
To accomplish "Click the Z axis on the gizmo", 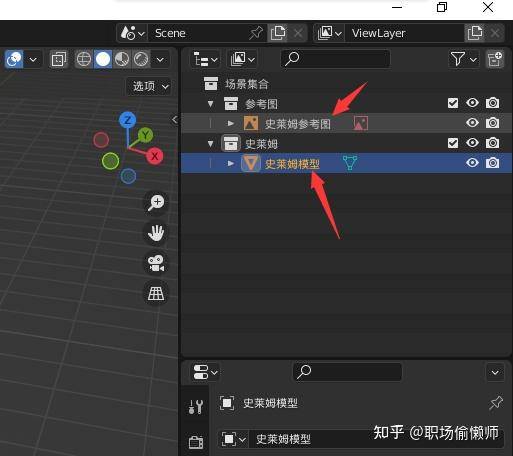I will click(x=127, y=120).
